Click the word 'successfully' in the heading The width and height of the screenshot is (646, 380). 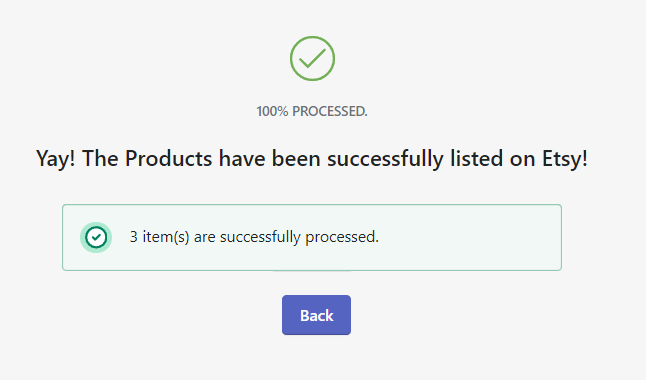pyautogui.click(x=385, y=159)
